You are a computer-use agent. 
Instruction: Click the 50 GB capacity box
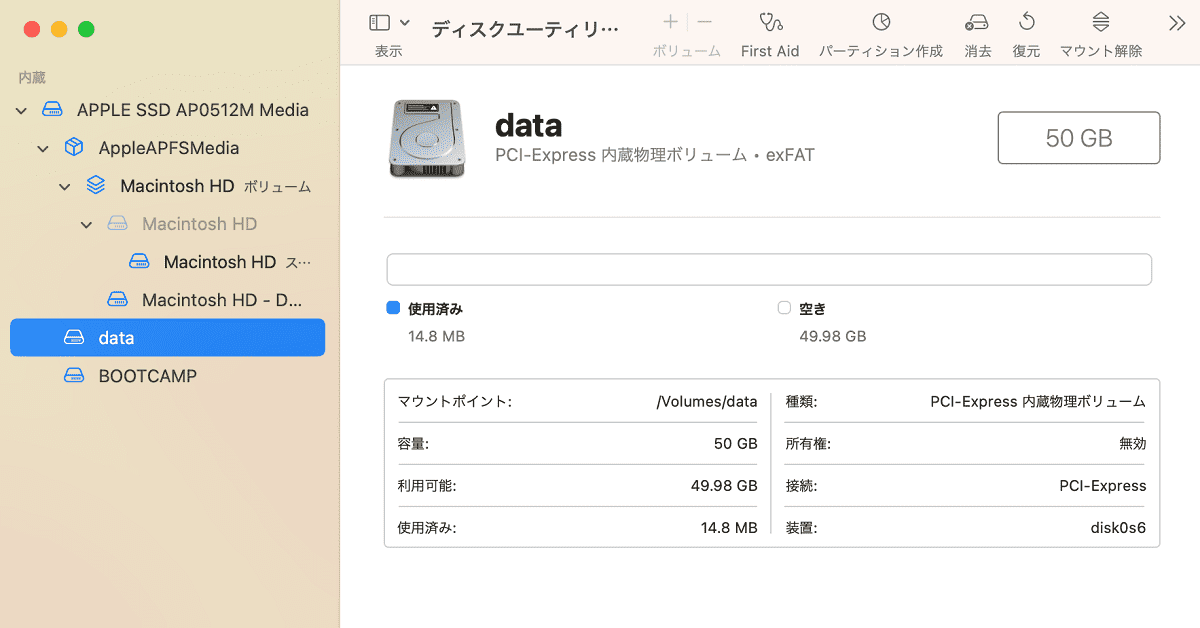point(1079,138)
